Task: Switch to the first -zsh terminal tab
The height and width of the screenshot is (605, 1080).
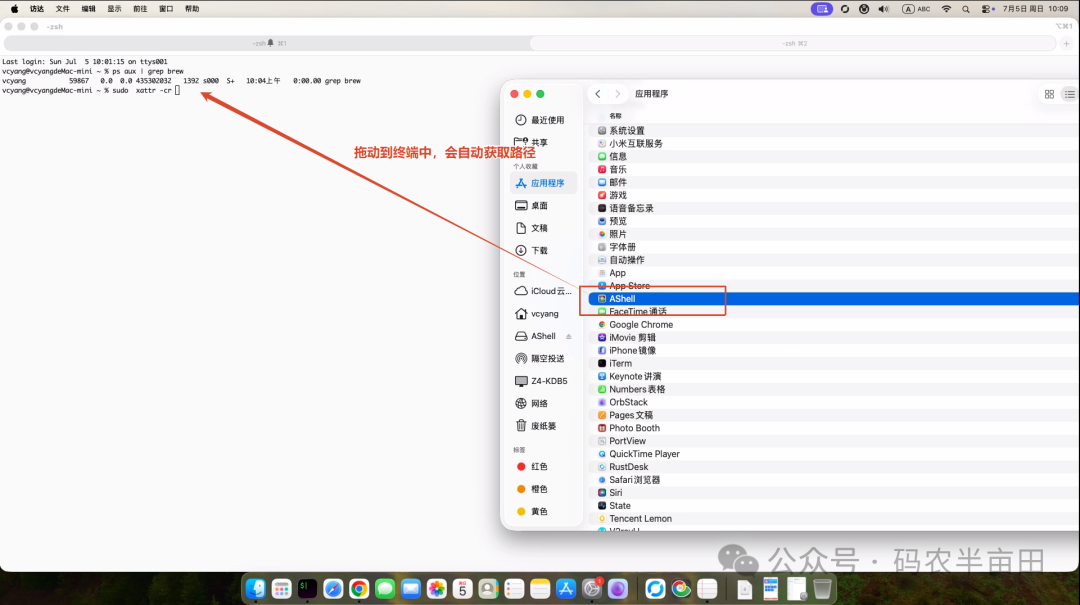Action: [x=267, y=43]
